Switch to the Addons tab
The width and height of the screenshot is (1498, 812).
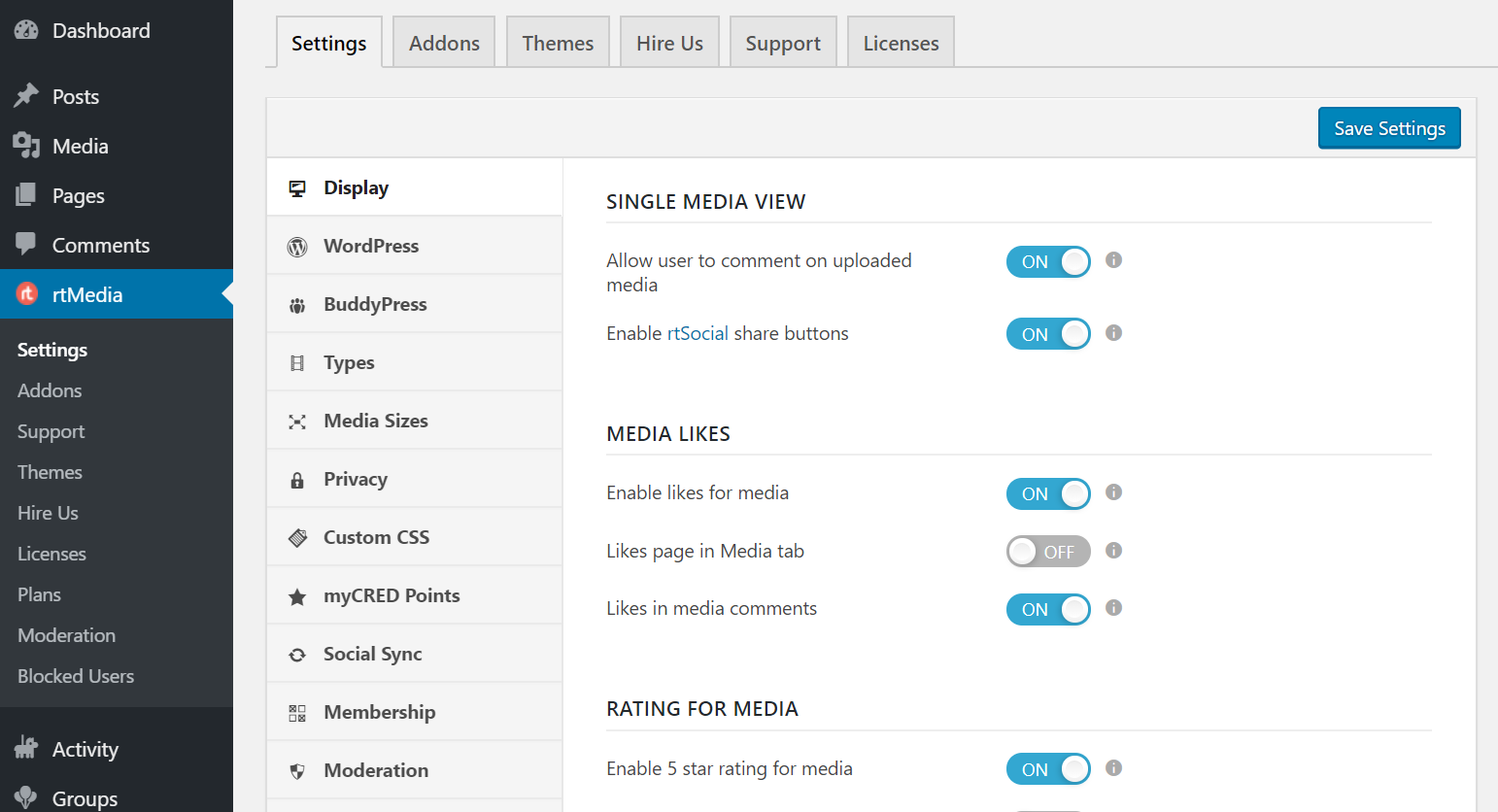(443, 42)
